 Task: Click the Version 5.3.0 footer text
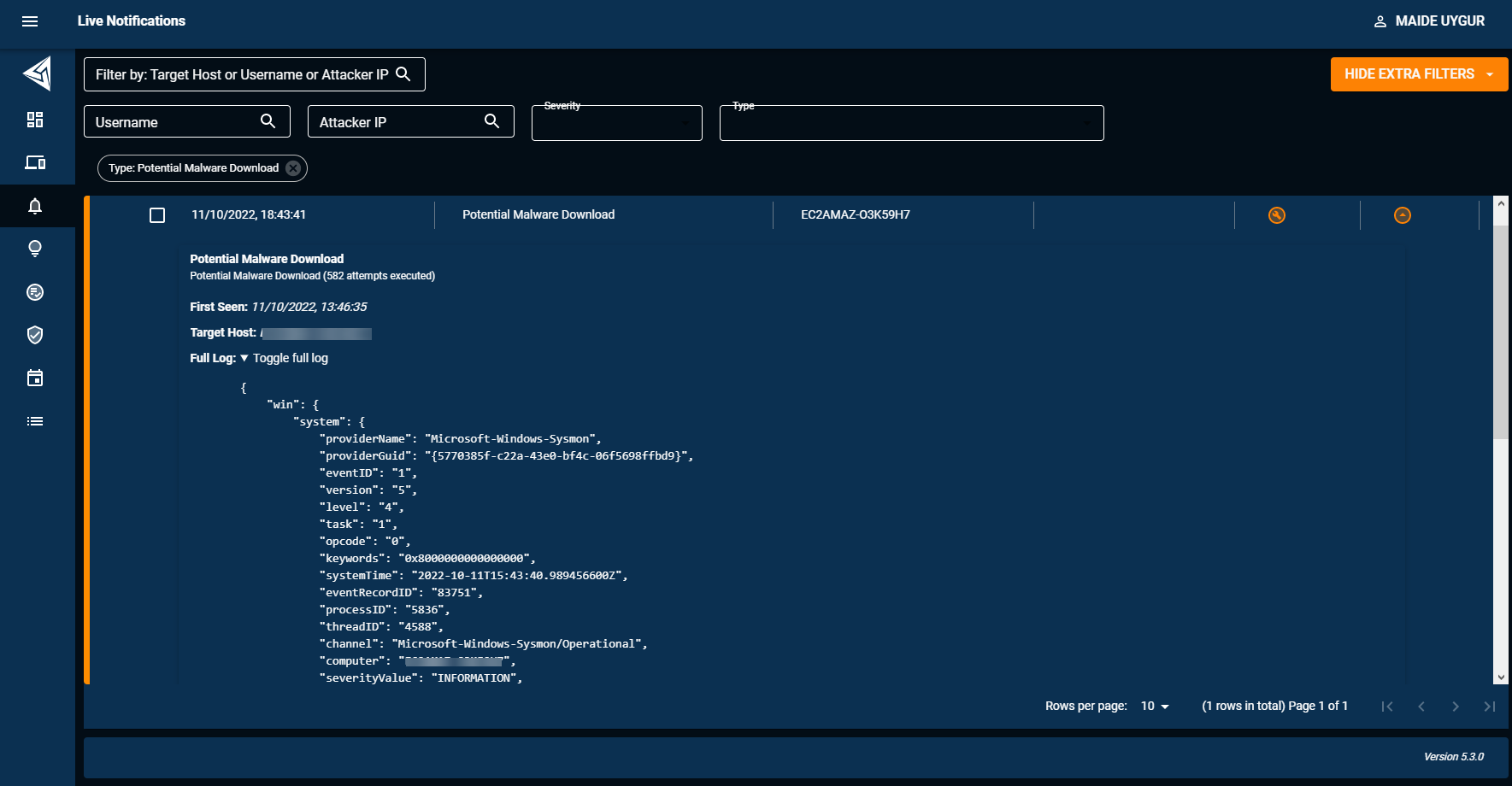[x=1454, y=757]
